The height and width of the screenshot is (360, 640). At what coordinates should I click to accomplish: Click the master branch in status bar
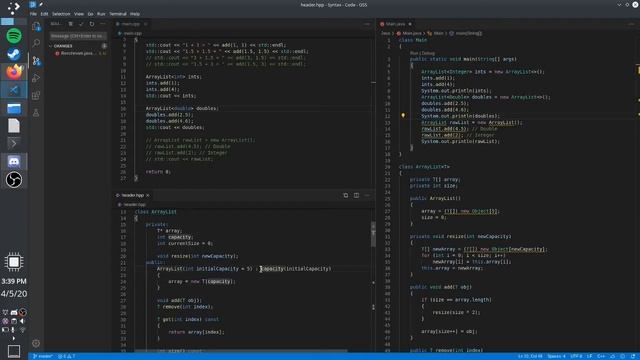42,356
